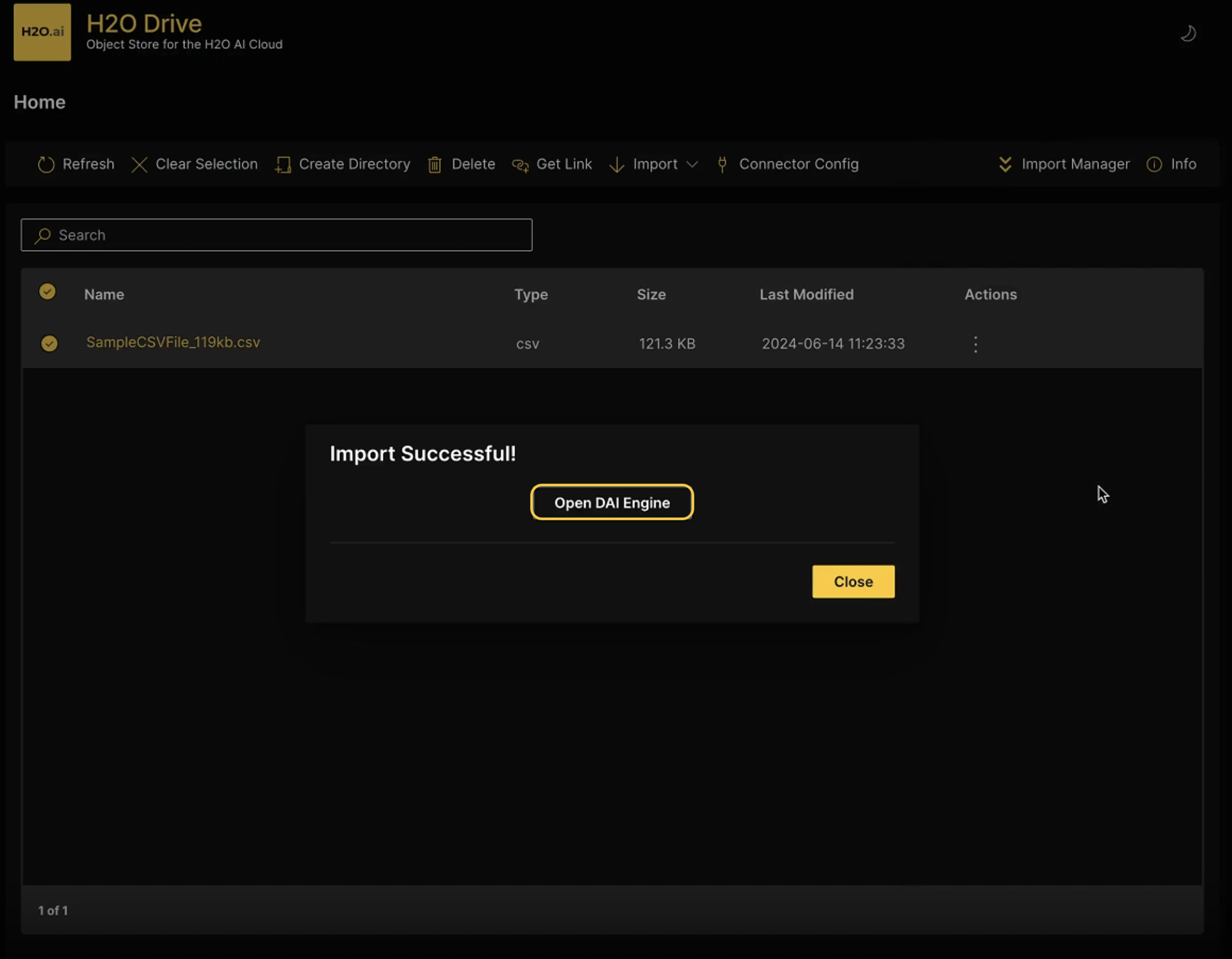Click the Import toolbar menu label

pyautogui.click(x=654, y=164)
